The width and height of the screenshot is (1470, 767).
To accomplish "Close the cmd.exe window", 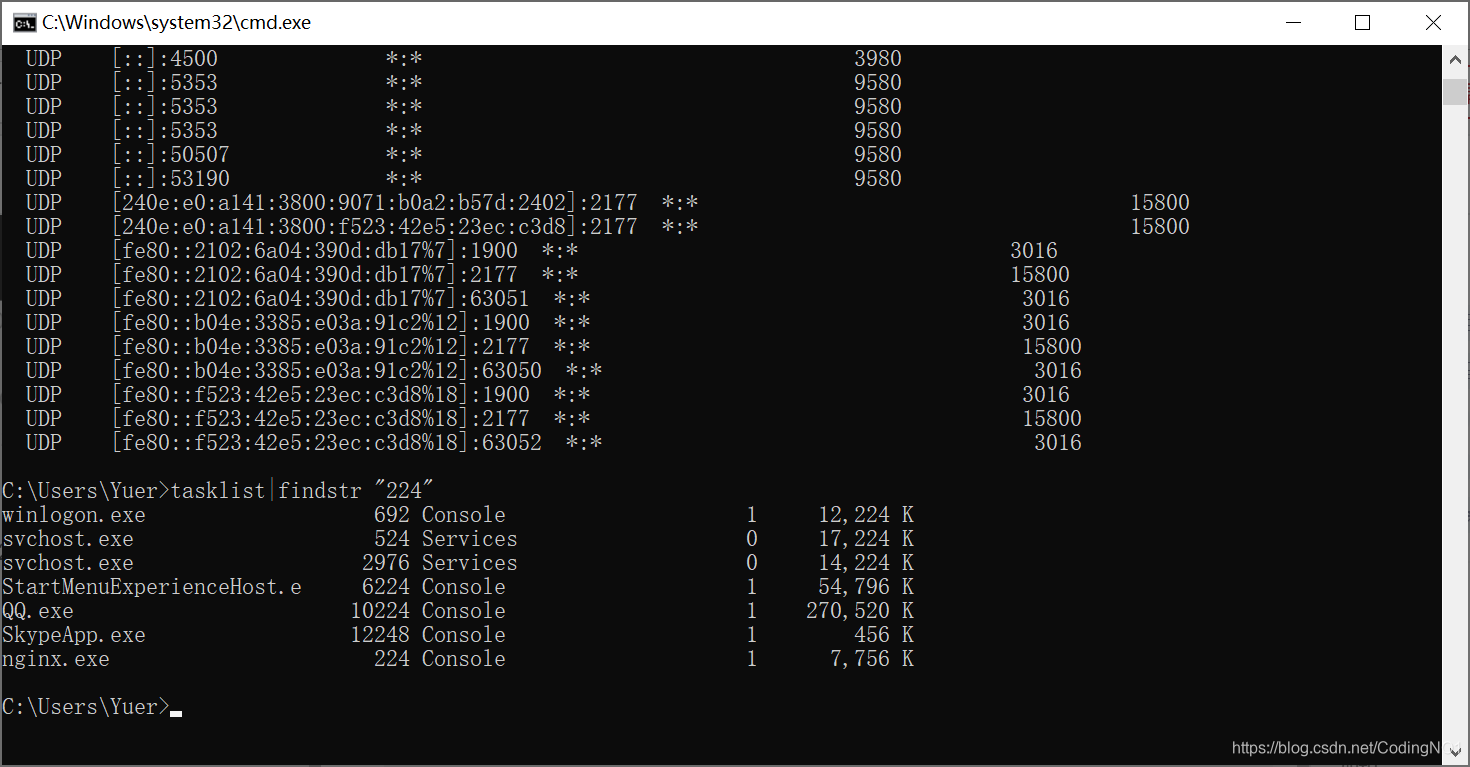I will tap(1432, 22).
